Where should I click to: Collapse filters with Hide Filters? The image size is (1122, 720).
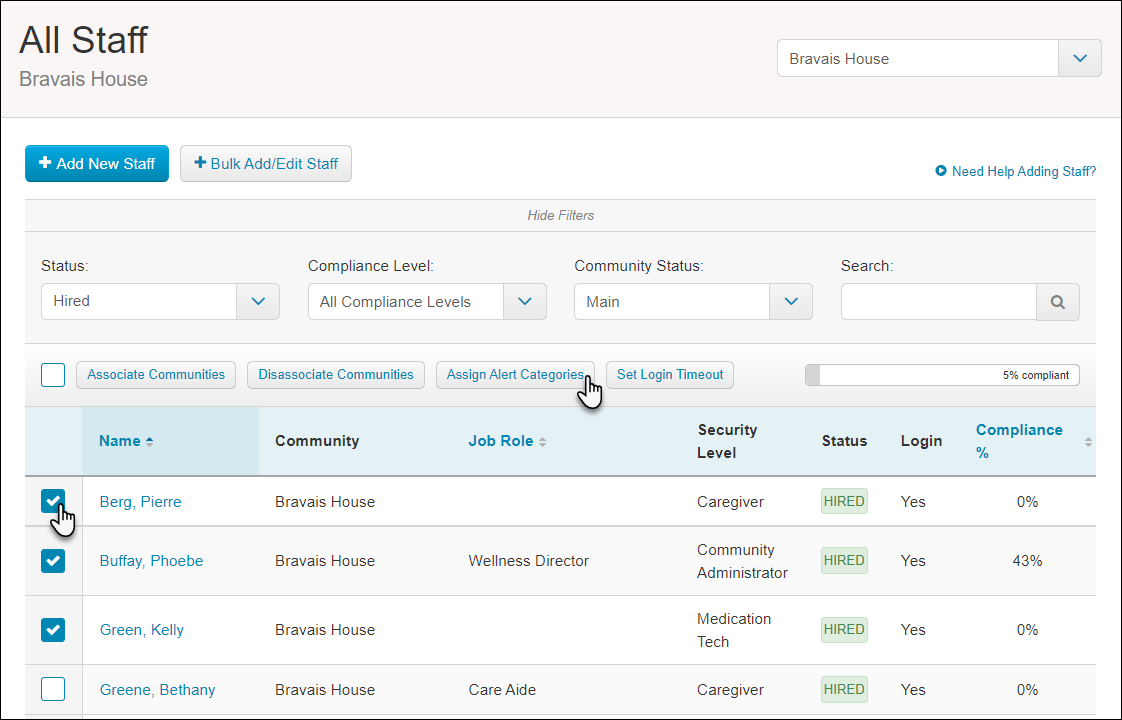(x=560, y=215)
